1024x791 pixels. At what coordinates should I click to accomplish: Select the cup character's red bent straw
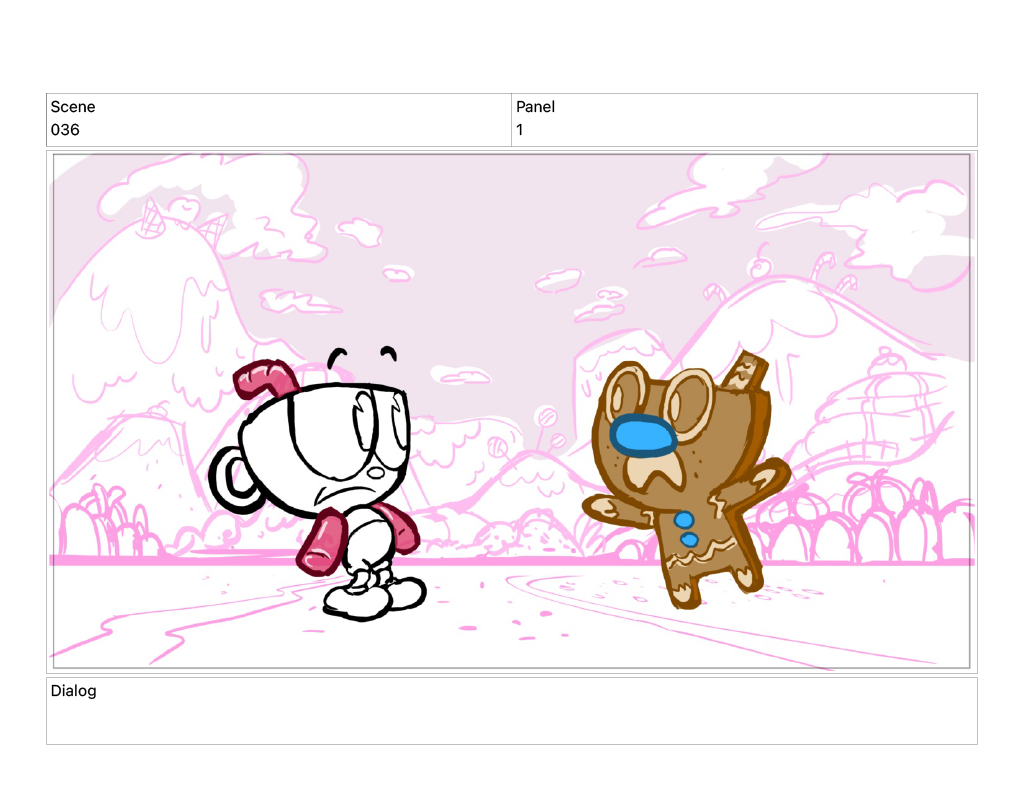tap(263, 377)
